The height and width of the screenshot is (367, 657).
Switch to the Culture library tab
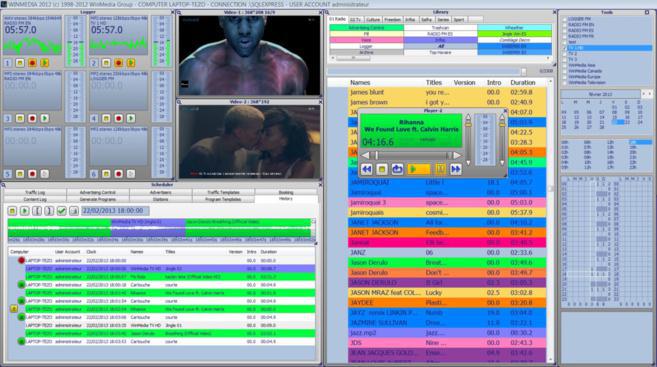tap(372, 19)
